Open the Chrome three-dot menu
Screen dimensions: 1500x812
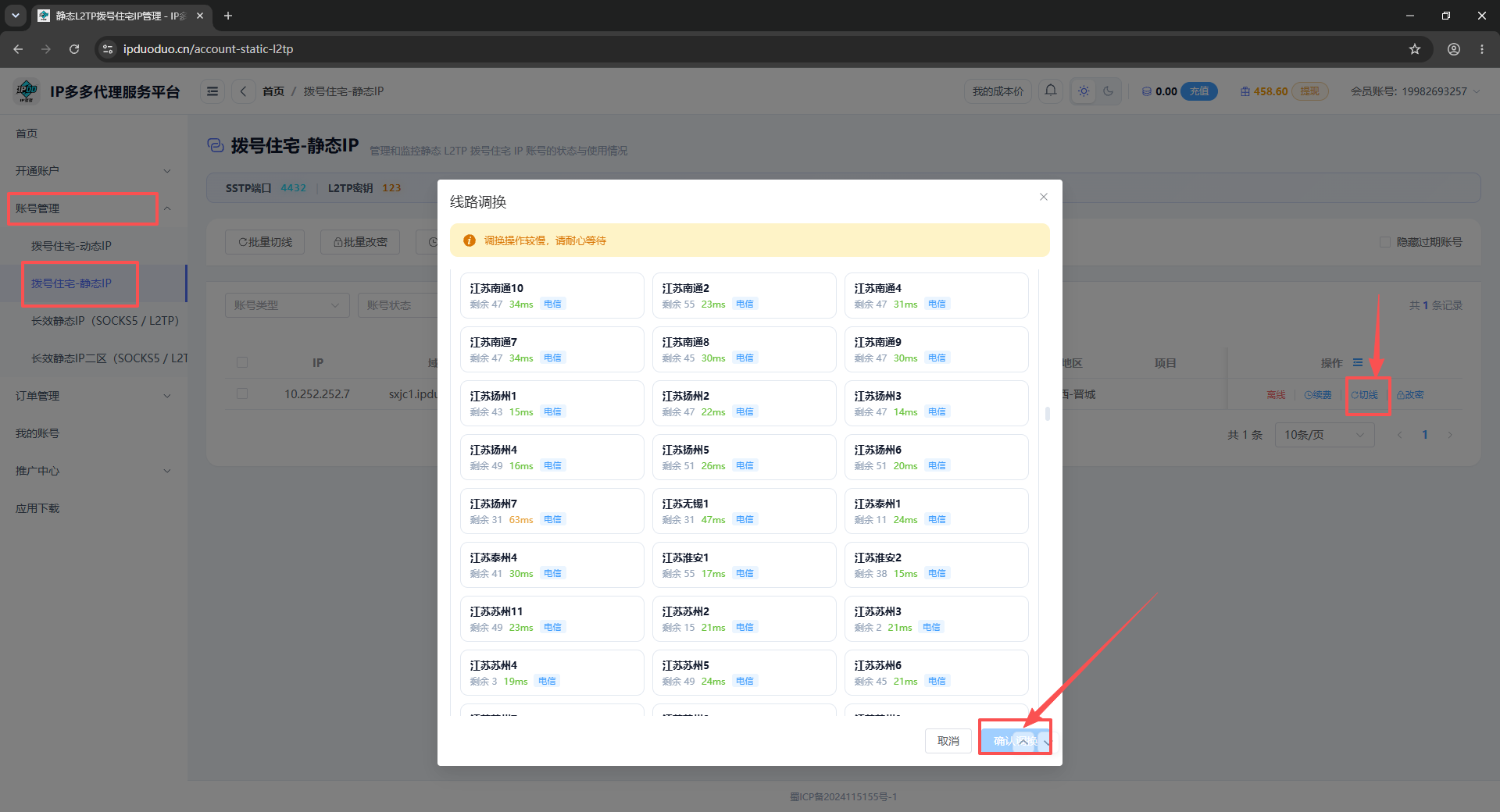pos(1482,48)
